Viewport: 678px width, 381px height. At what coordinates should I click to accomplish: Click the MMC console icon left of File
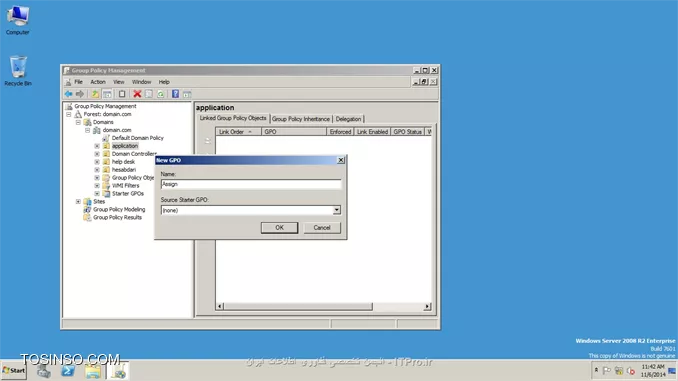point(68,82)
